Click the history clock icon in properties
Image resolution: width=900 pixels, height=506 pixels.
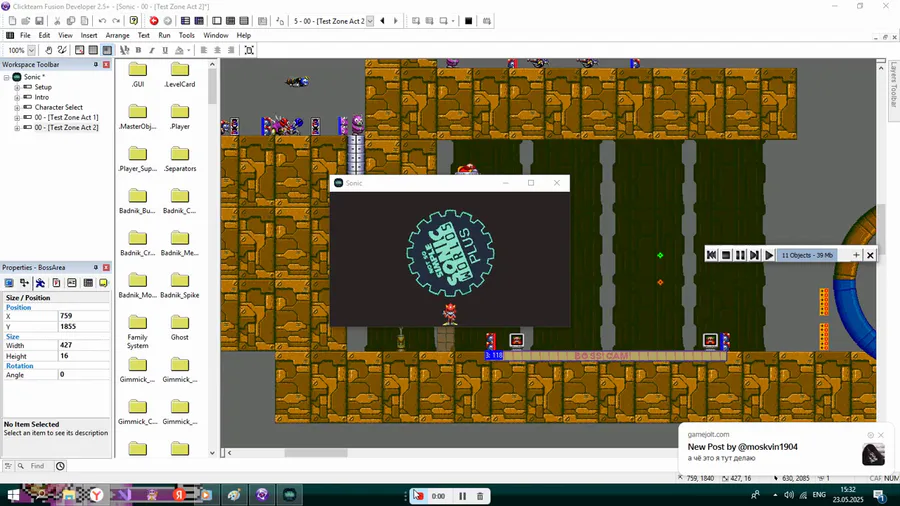pos(60,466)
